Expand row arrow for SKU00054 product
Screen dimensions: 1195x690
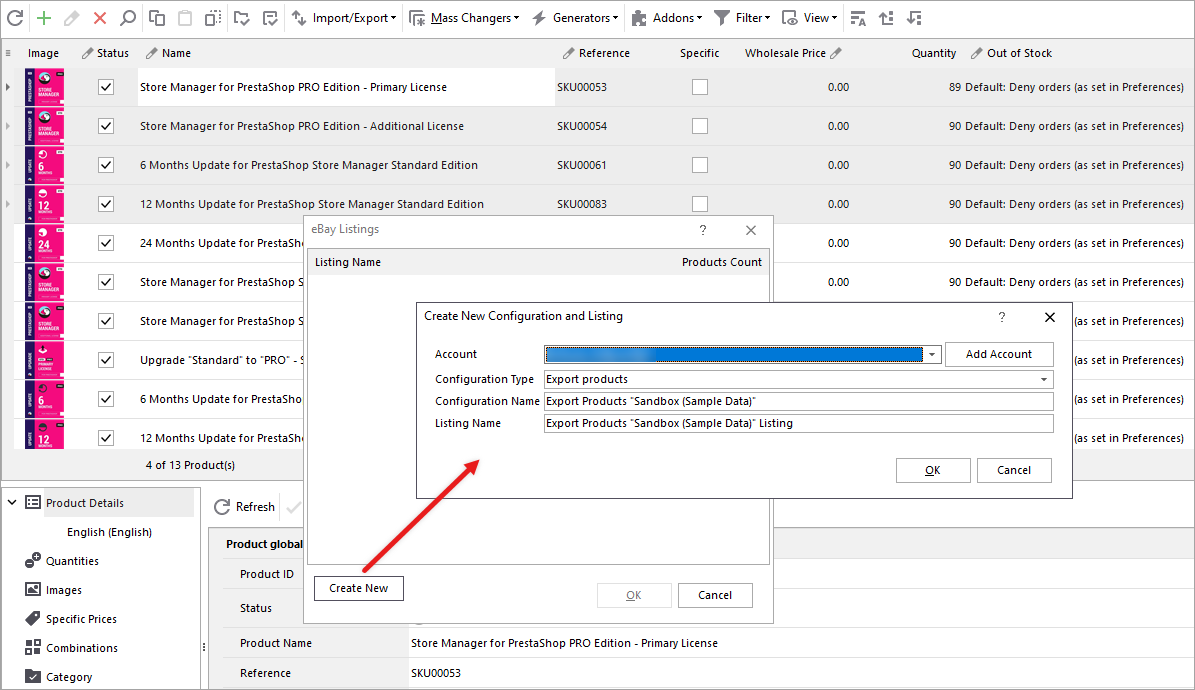coord(8,126)
